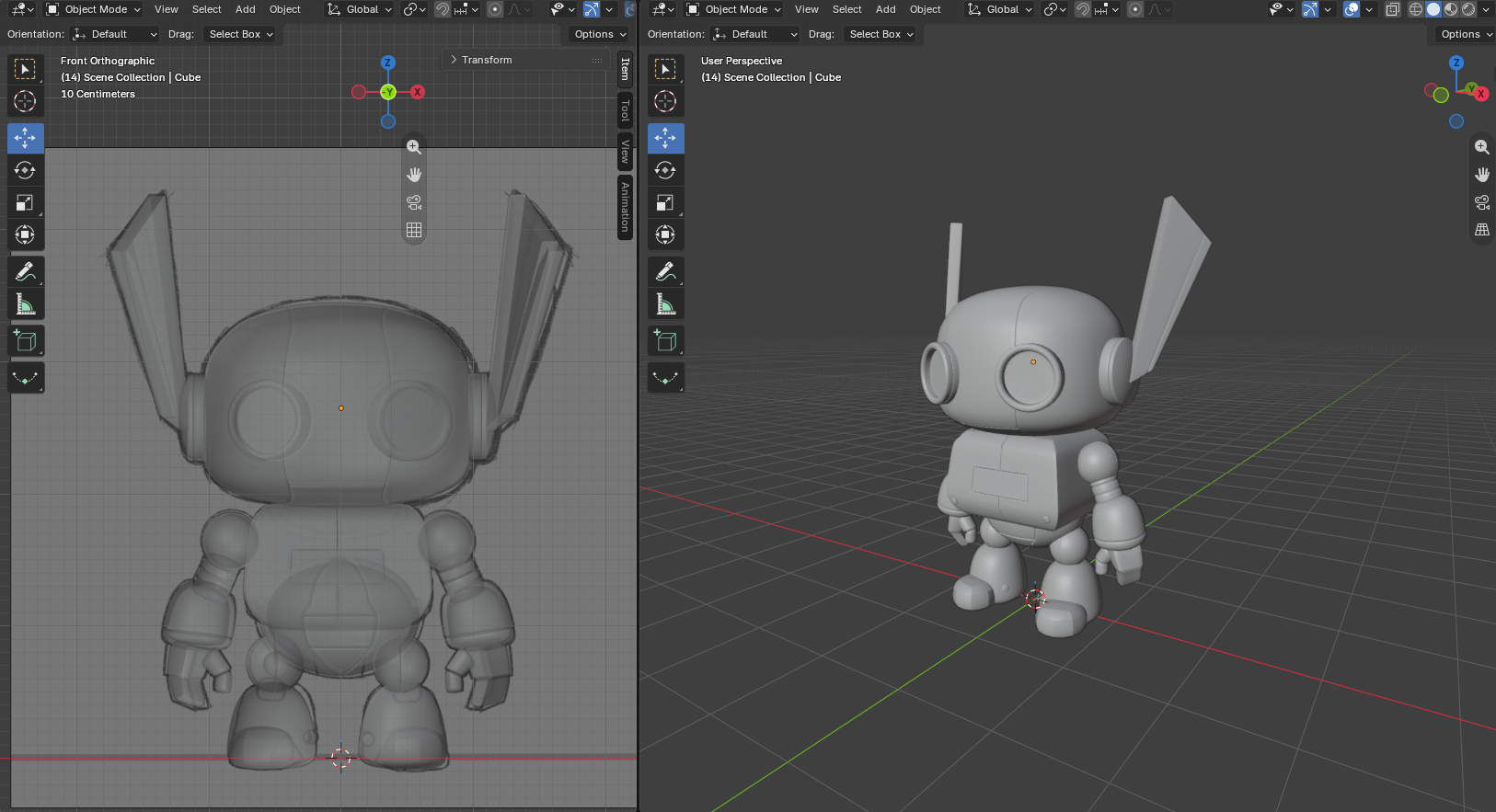Open the Animation sidebar tab

[625, 207]
